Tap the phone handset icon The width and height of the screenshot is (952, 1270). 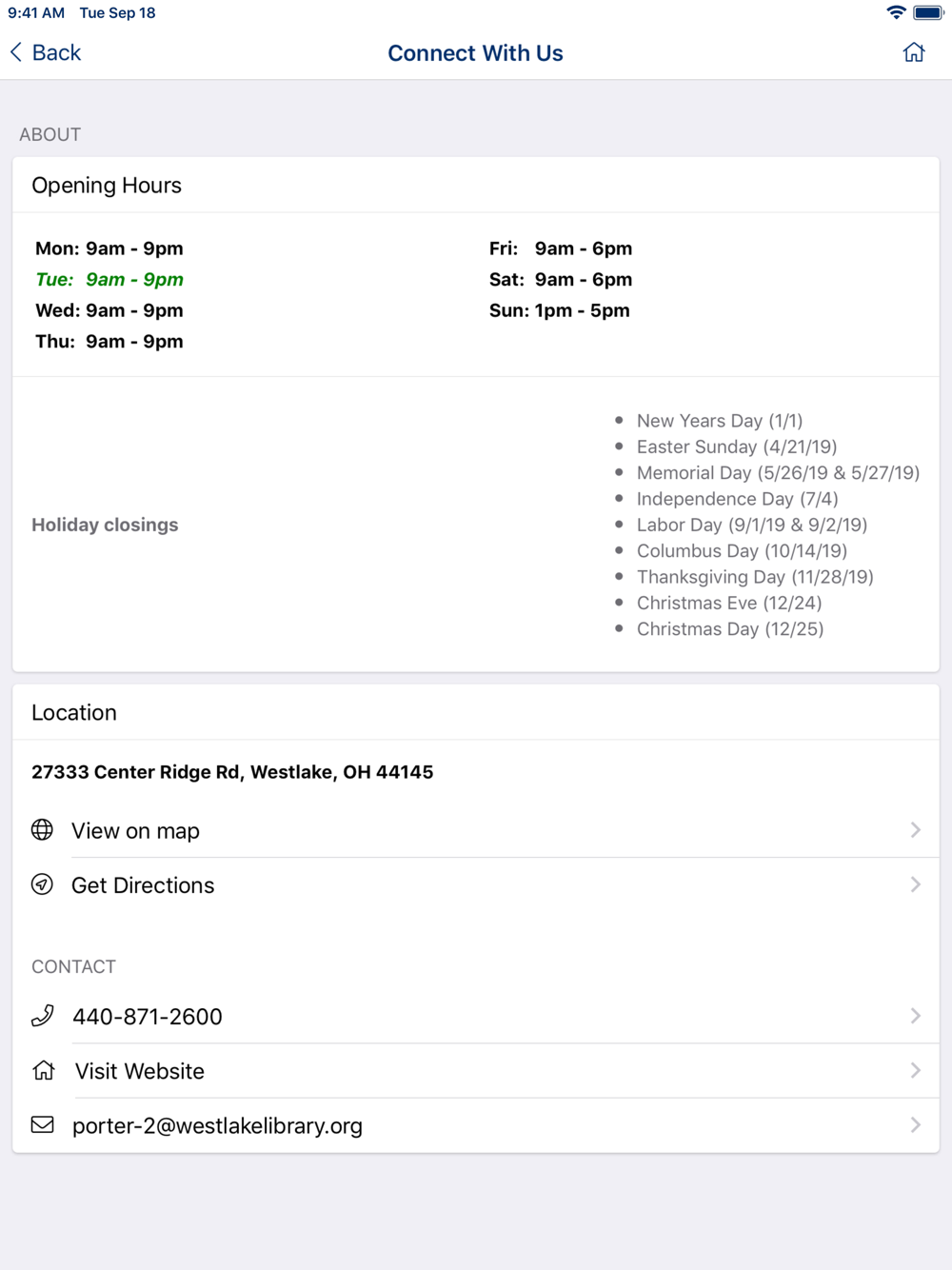43,1016
